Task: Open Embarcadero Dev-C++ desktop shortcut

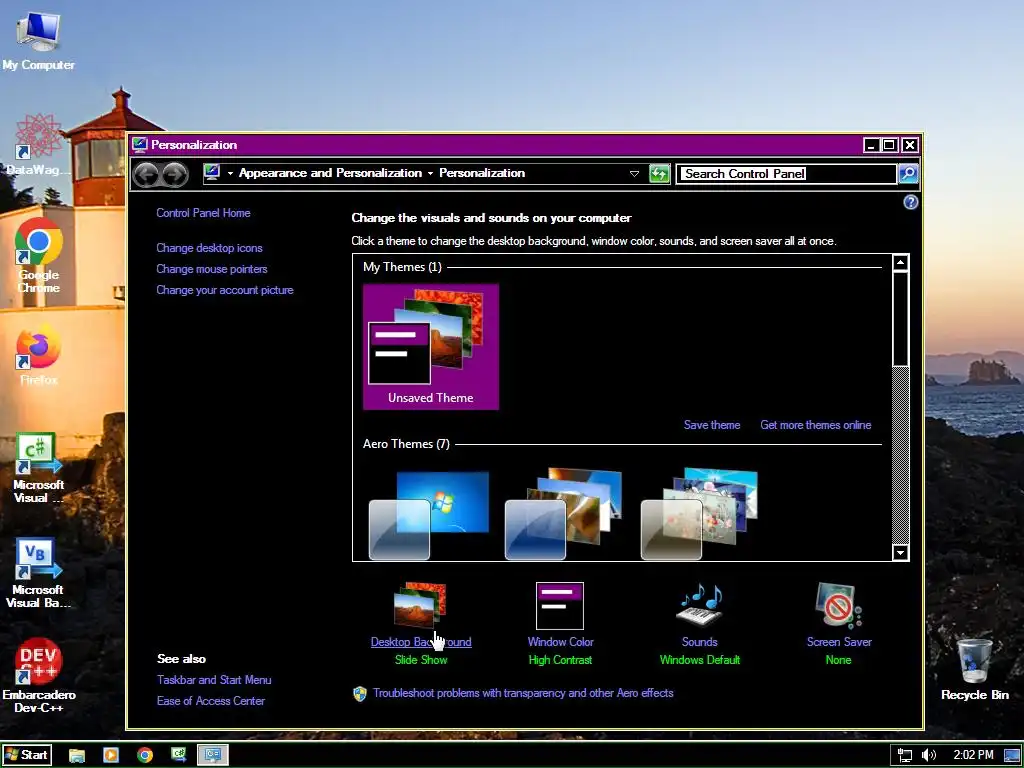Action: [38, 675]
